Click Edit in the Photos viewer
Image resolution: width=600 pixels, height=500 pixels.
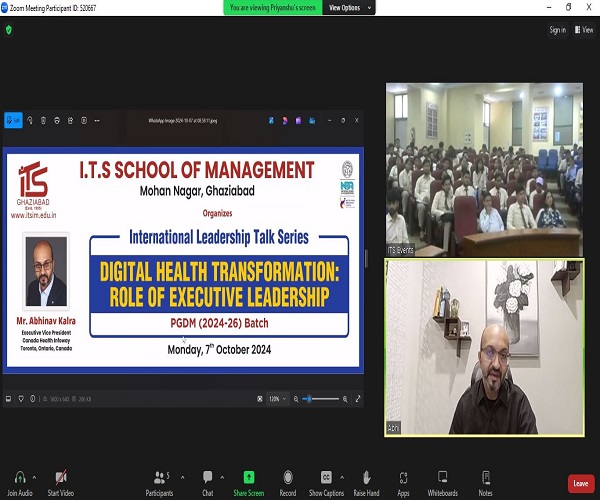click(13, 121)
